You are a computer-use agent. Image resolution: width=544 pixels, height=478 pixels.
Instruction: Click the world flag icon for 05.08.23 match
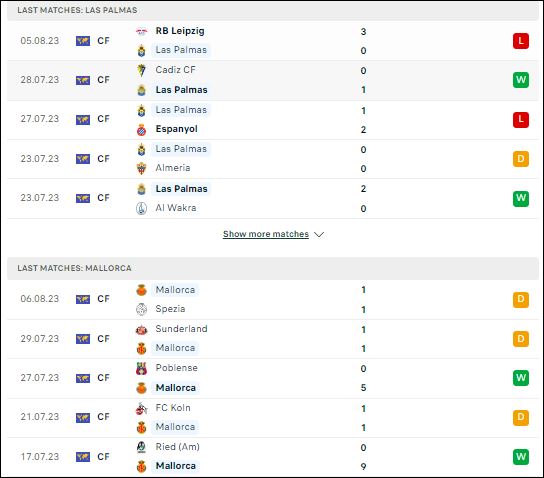pyautogui.click(x=83, y=41)
